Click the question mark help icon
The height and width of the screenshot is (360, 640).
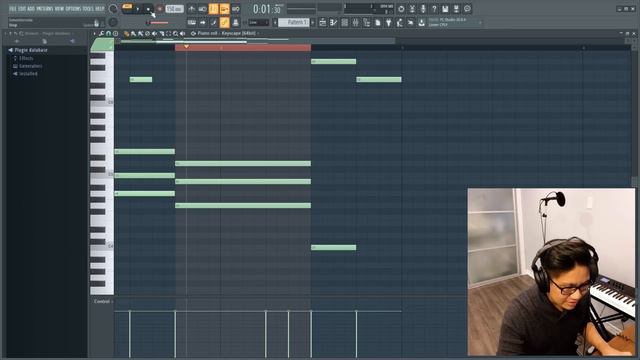click(x=434, y=9)
